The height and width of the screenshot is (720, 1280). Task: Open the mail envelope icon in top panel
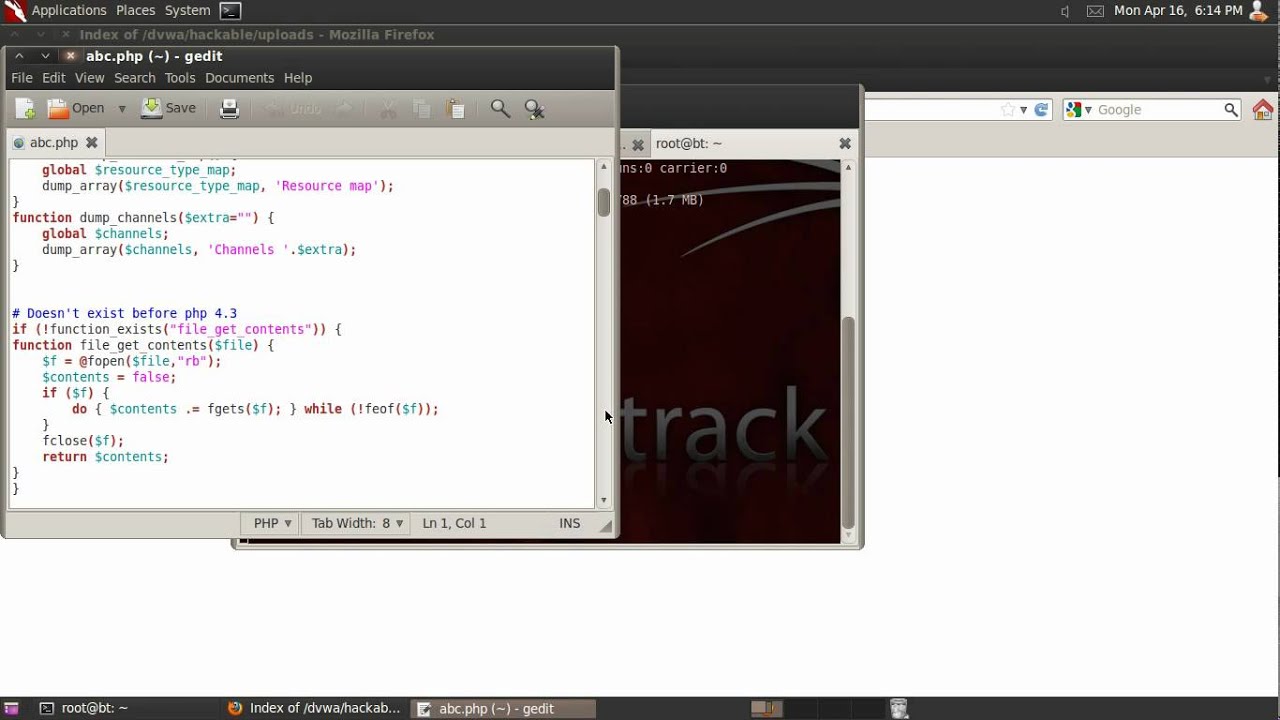tap(1095, 11)
